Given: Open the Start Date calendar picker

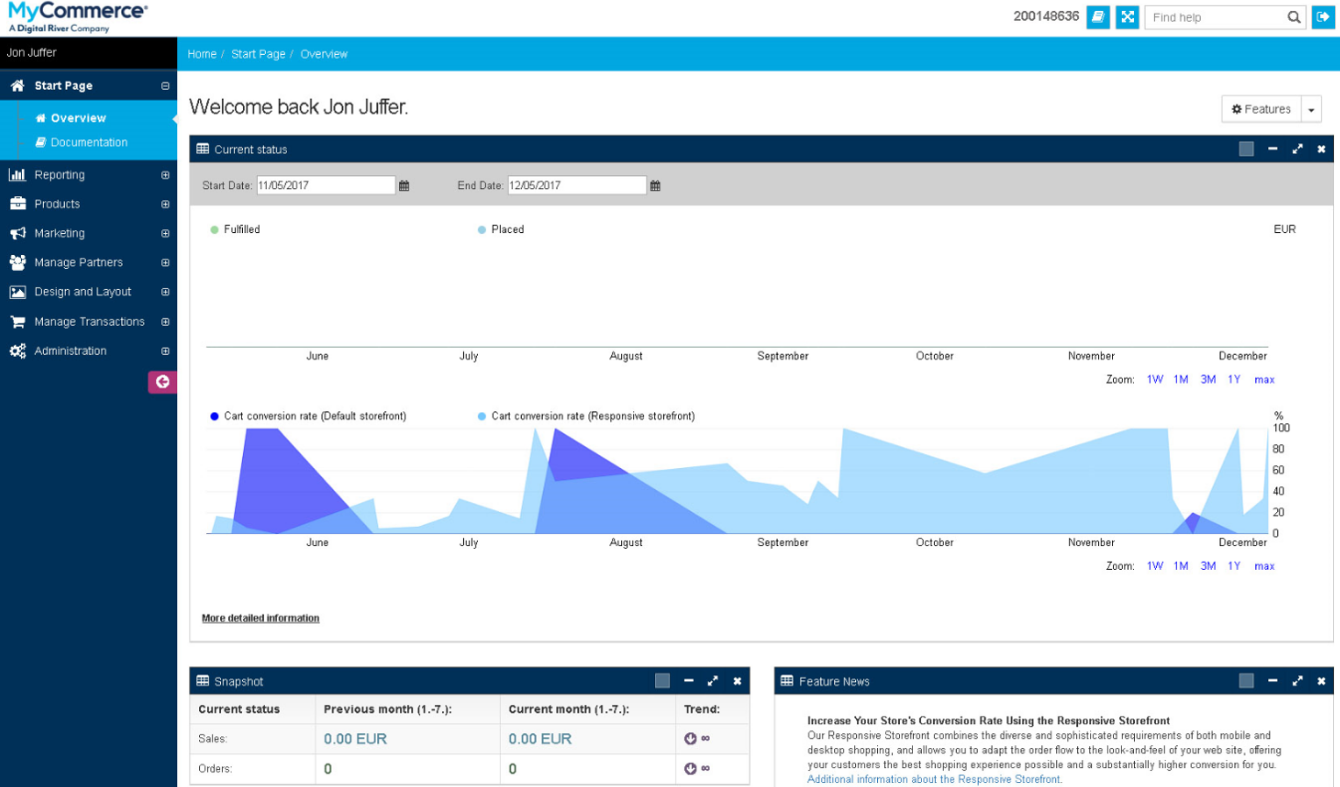Looking at the screenshot, I should (404, 186).
